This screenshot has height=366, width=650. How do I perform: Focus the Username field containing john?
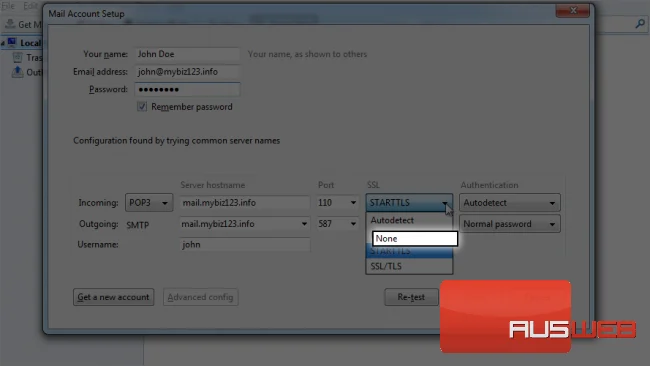pyautogui.click(x=245, y=245)
